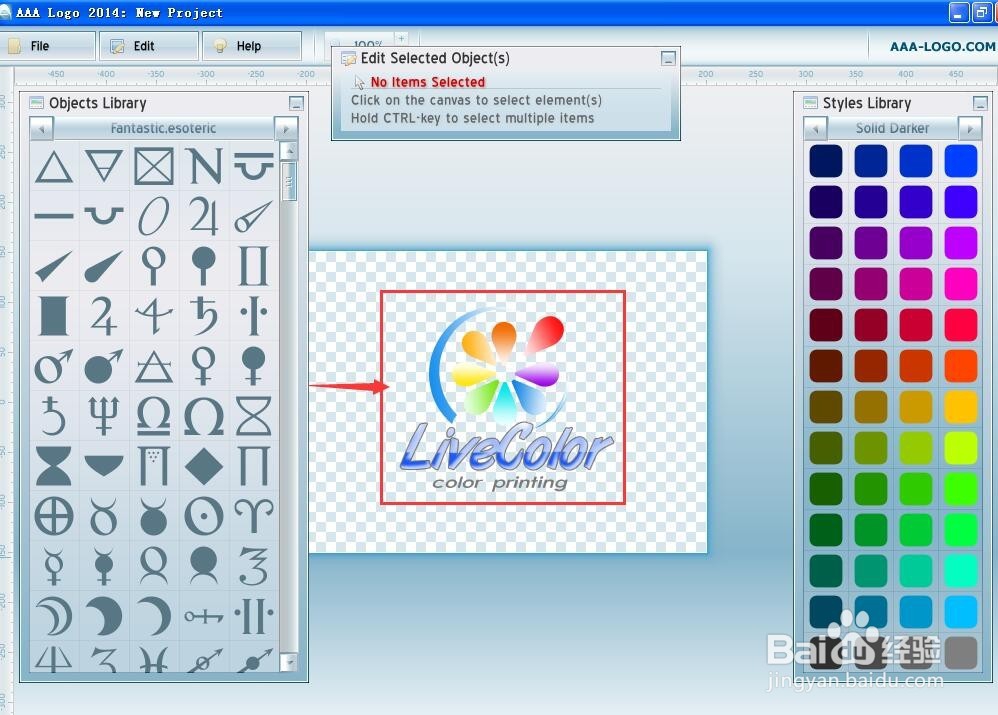The image size is (998, 715).
Task: Insert the filled half-bowl symbol
Action: pyautogui.click(x=104, y=466)
